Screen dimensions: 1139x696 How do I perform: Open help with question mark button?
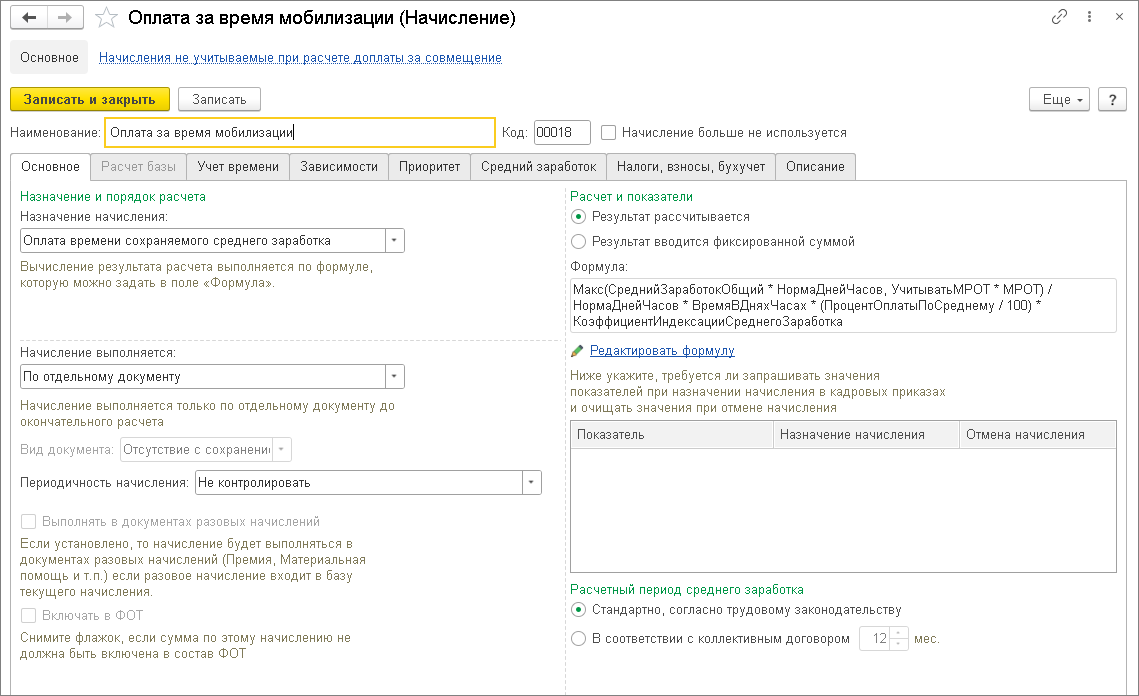pyautogui.click(x=1112, y=99)
